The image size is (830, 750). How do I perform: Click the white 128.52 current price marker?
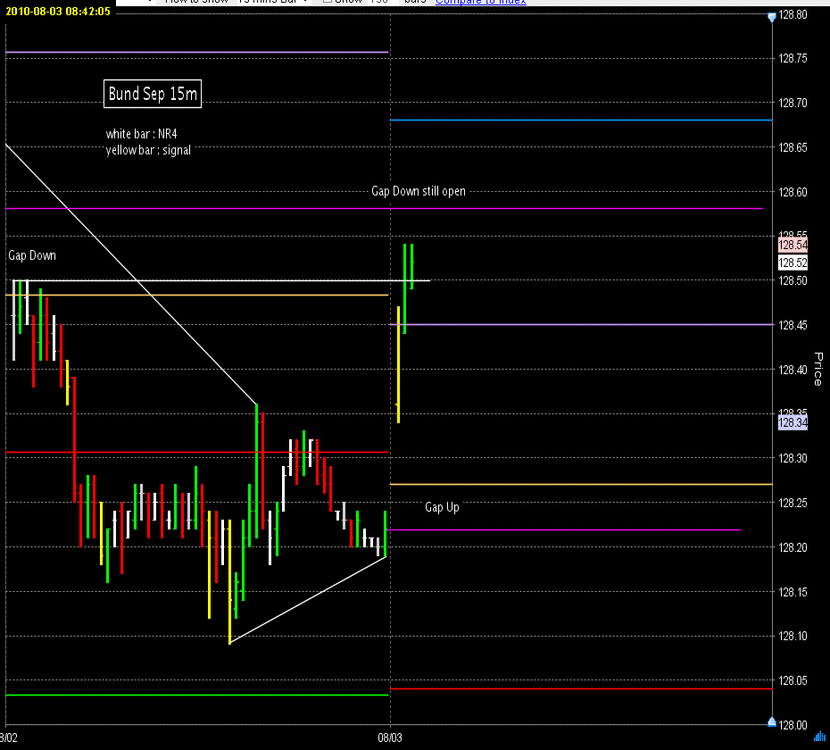[x=793, y=263]
